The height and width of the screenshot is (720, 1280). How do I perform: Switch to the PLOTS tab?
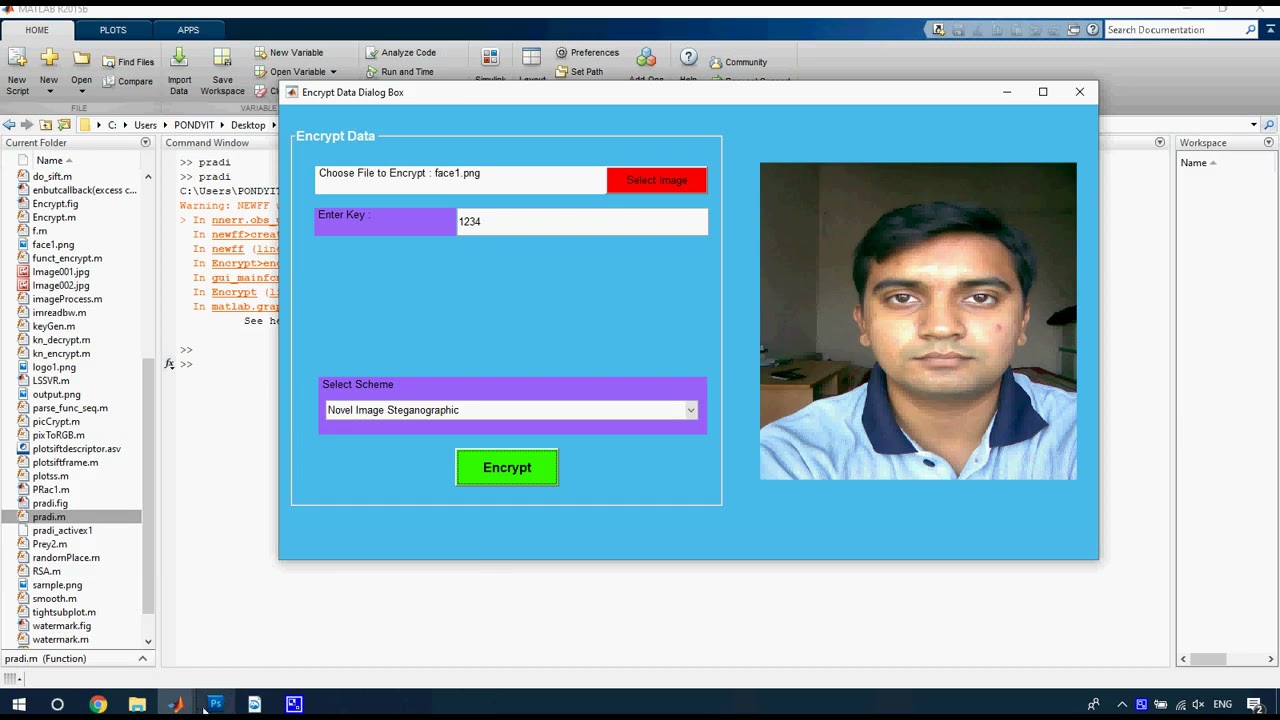coord(113,30)
